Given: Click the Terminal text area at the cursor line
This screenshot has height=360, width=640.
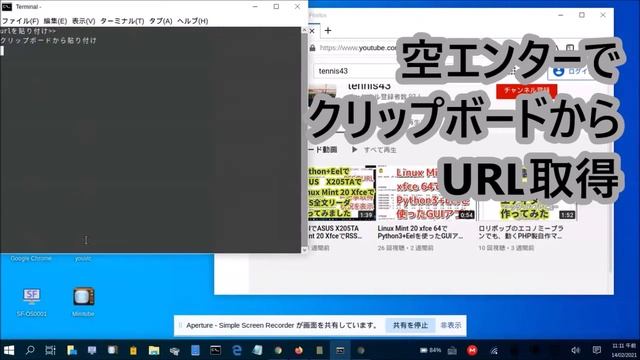Looking at the screenshot, I should (x=150, y=51).
